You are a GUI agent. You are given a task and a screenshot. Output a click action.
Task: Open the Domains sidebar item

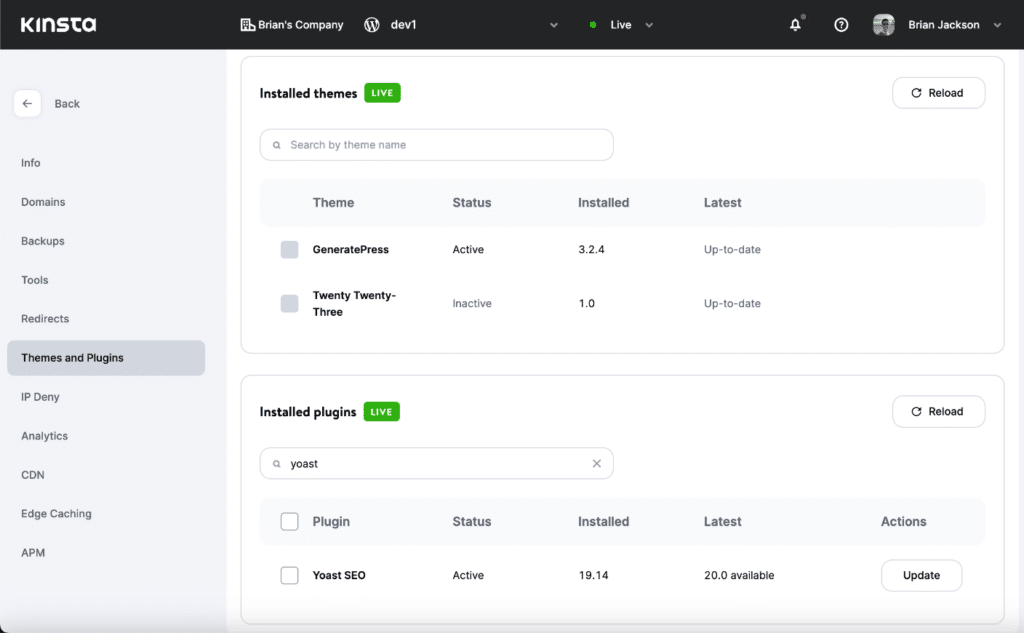tap(43, 202)
